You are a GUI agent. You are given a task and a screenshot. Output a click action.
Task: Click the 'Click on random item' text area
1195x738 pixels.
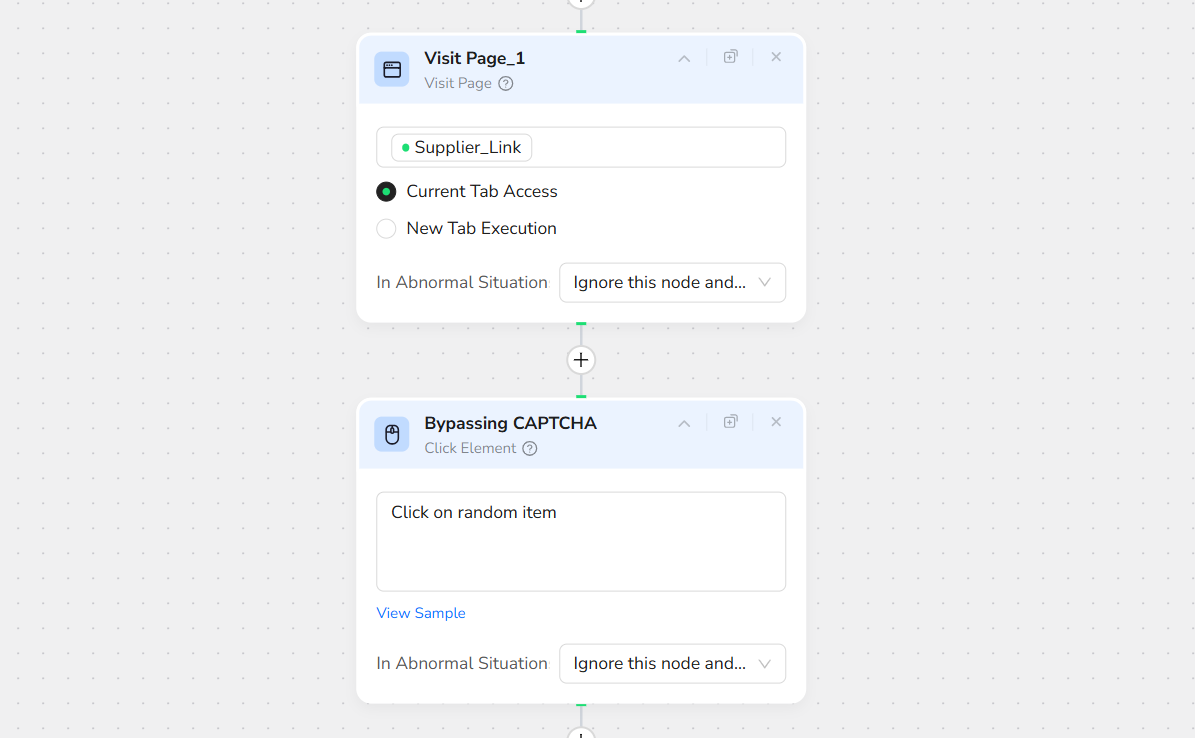pyautogui.click(x=581, y=541)
